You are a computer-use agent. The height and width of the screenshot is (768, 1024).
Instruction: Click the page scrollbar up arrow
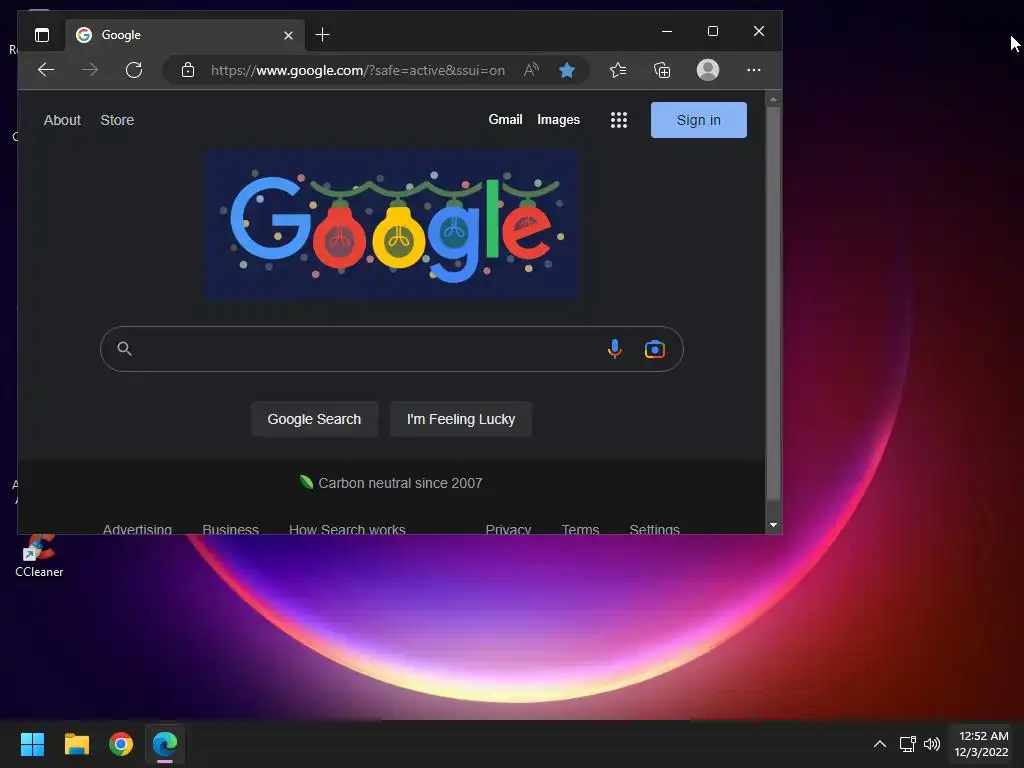point(773,100)
